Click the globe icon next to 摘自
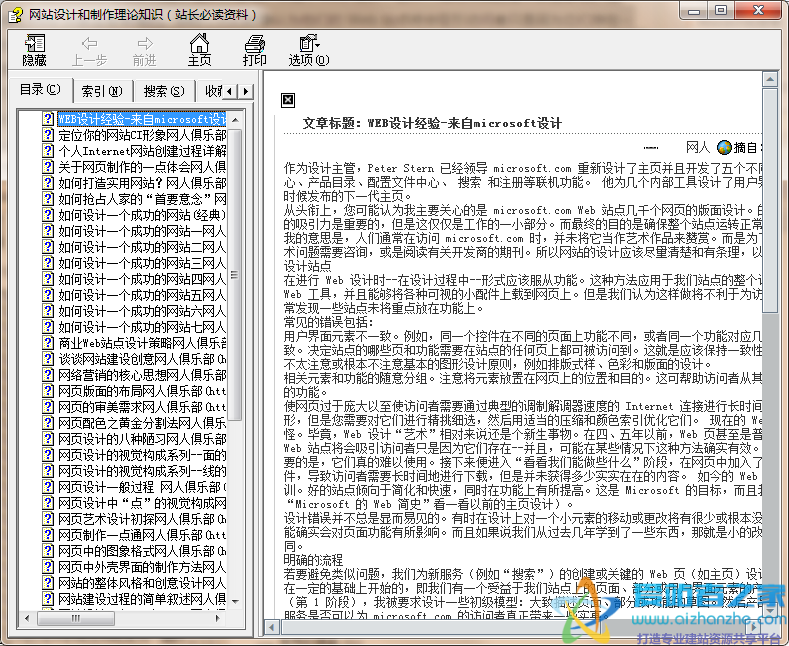 tap(724, 147)
